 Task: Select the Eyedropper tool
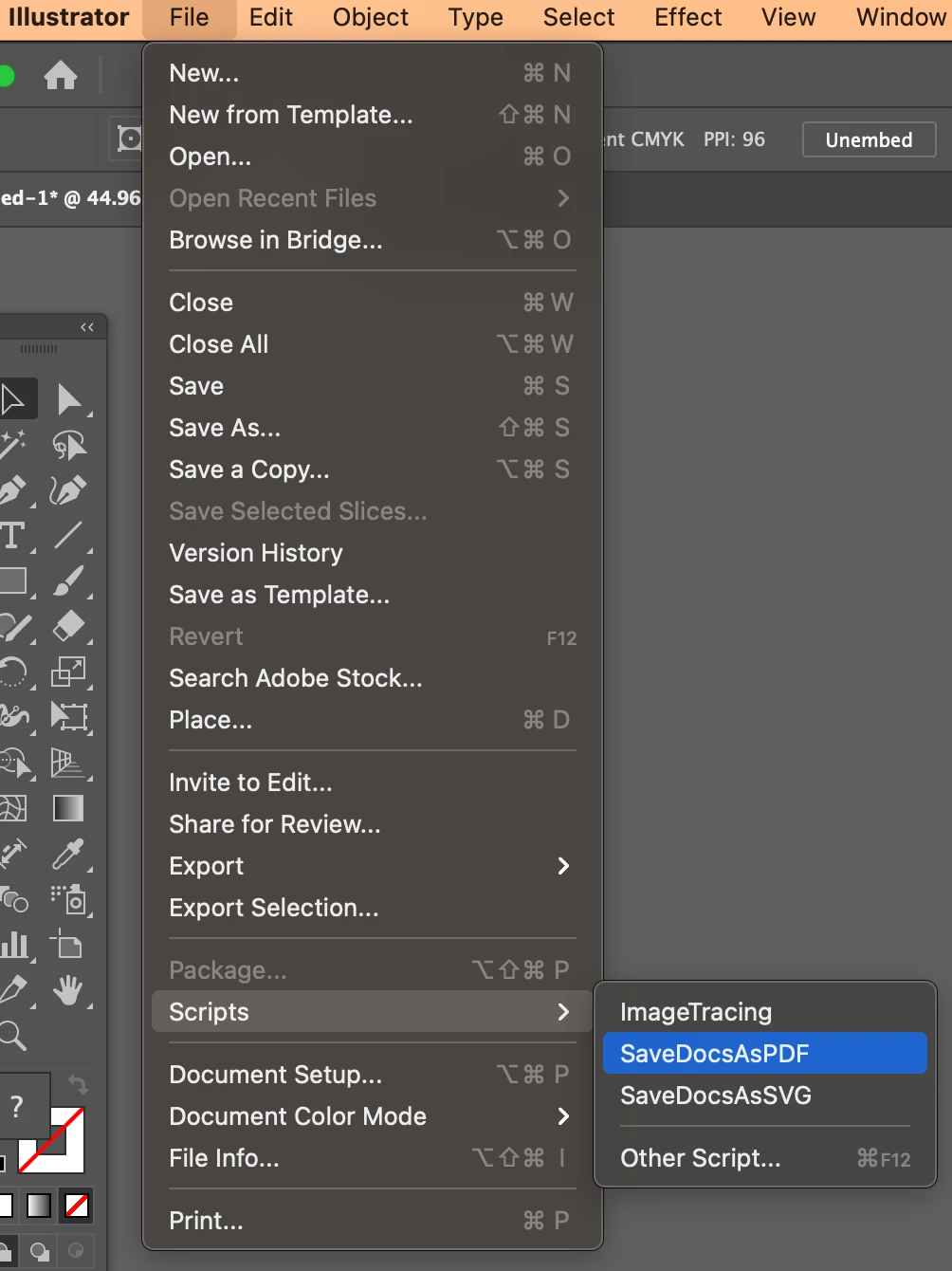click(69, 853)
